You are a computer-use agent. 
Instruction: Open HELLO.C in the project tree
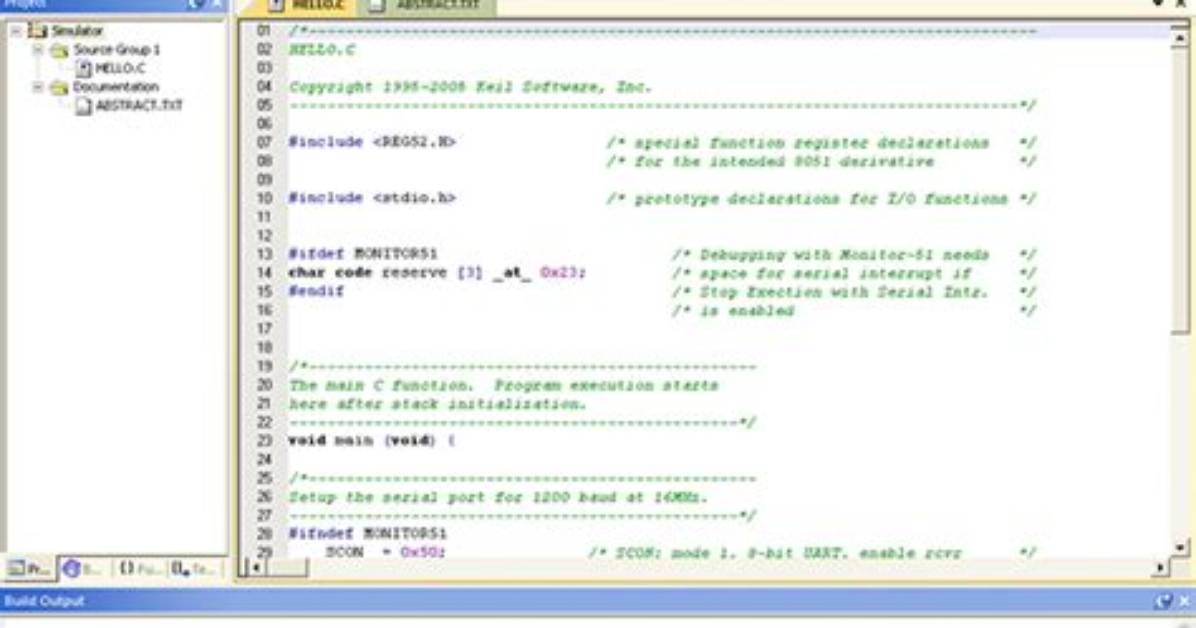click(x=120, y=69)
